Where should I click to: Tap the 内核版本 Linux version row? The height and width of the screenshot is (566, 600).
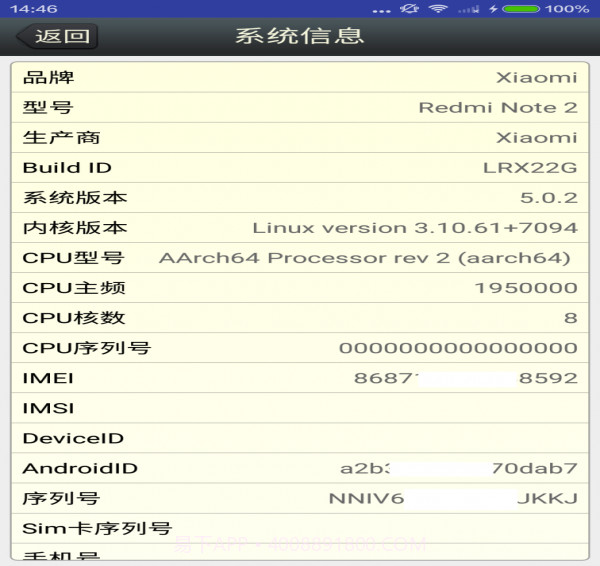pyautogui.click(x=300, y=228)
